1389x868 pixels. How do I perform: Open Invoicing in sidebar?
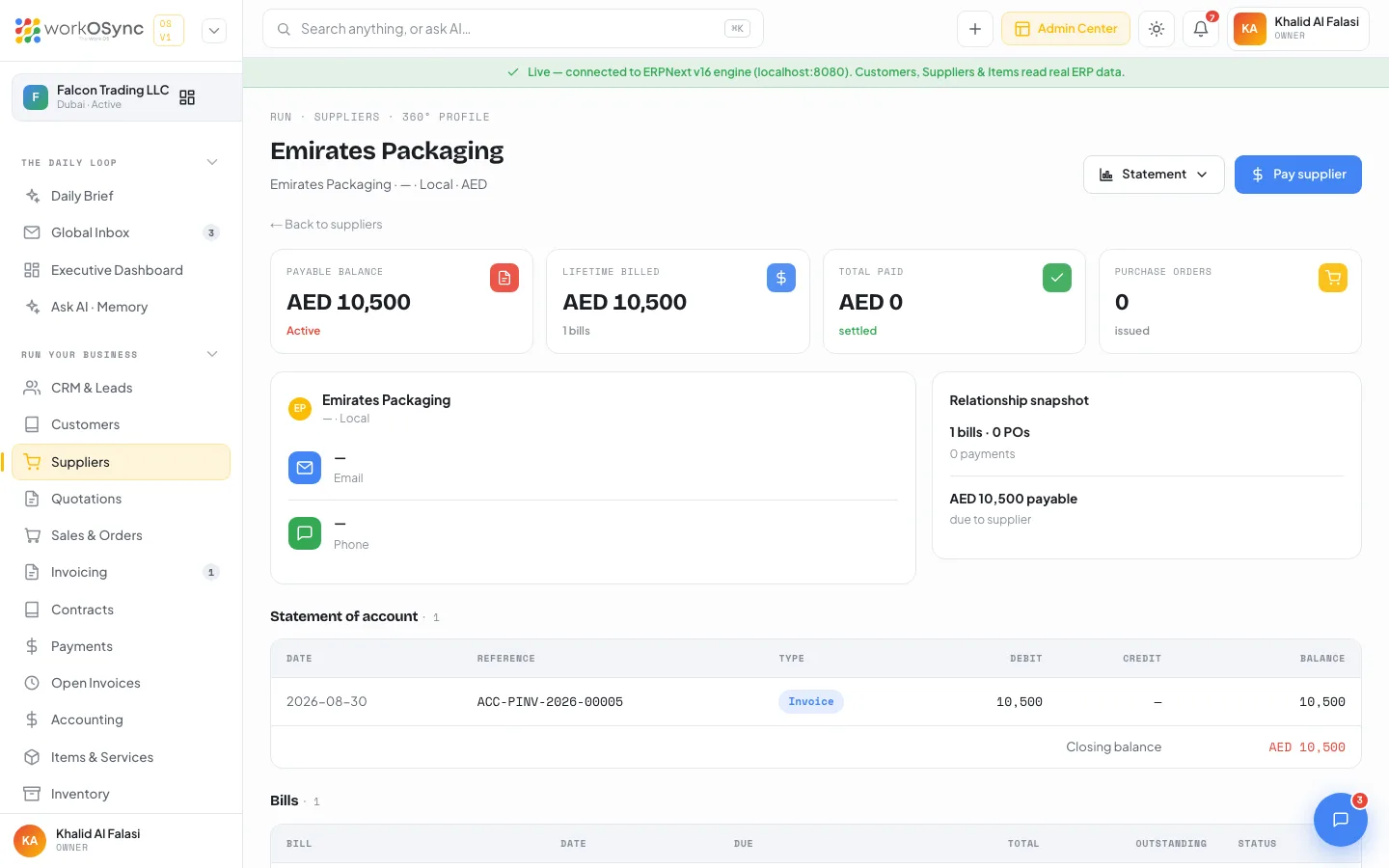click(x=121, y=572)
